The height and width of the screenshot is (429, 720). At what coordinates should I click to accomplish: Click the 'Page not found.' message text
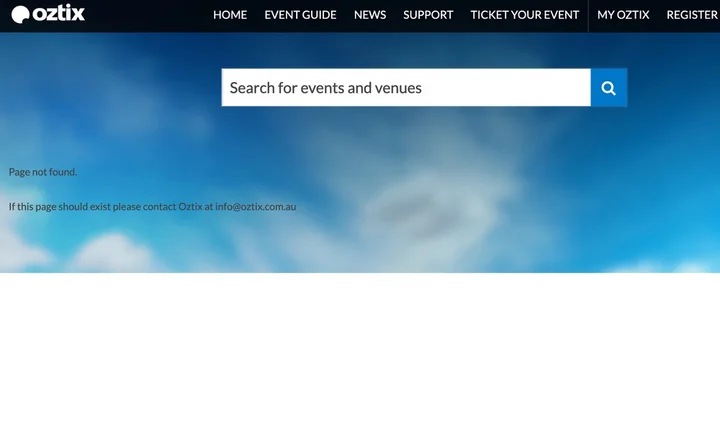click(x=43, y=172)
